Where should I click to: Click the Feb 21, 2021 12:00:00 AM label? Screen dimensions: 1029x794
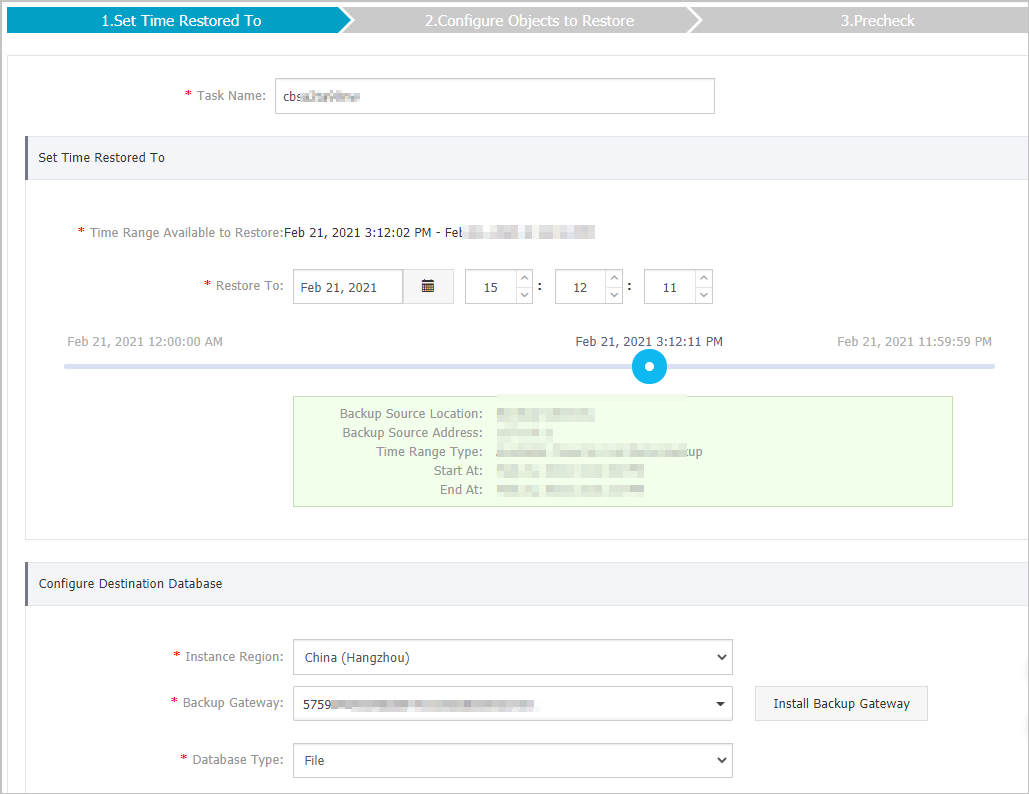coord(145,341)
